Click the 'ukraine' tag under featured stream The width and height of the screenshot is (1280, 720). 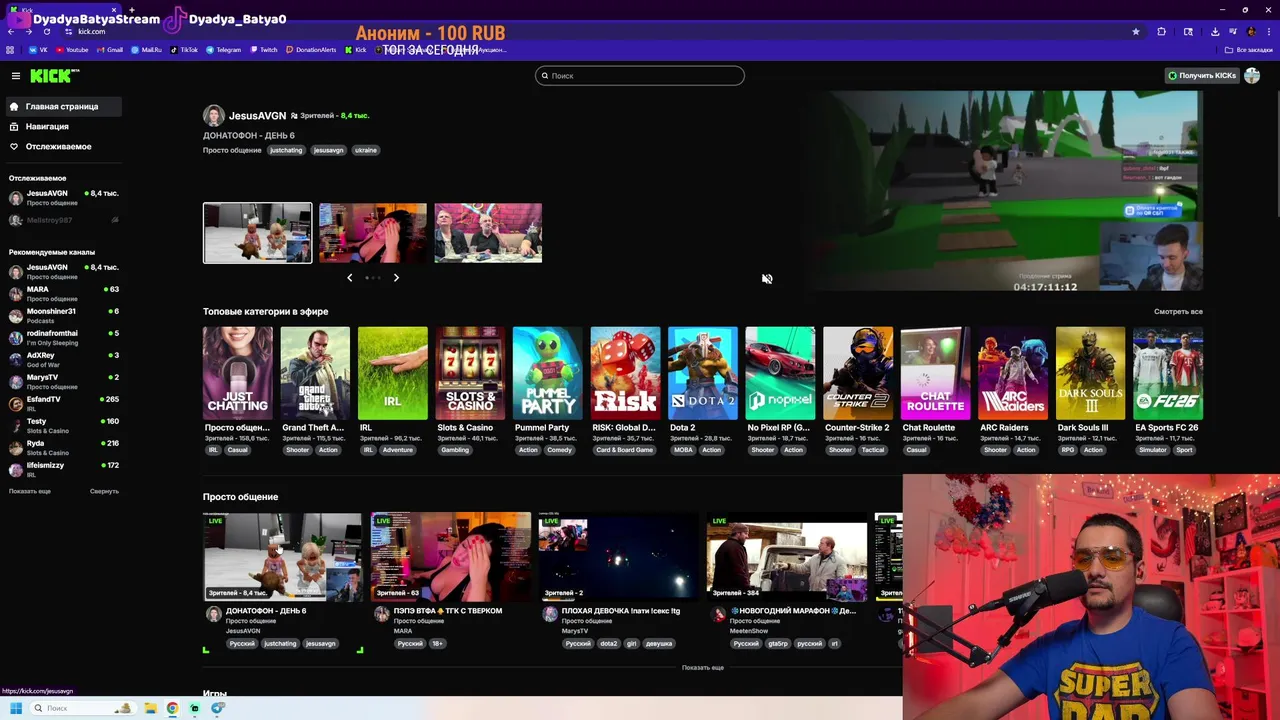pos(366,150)
